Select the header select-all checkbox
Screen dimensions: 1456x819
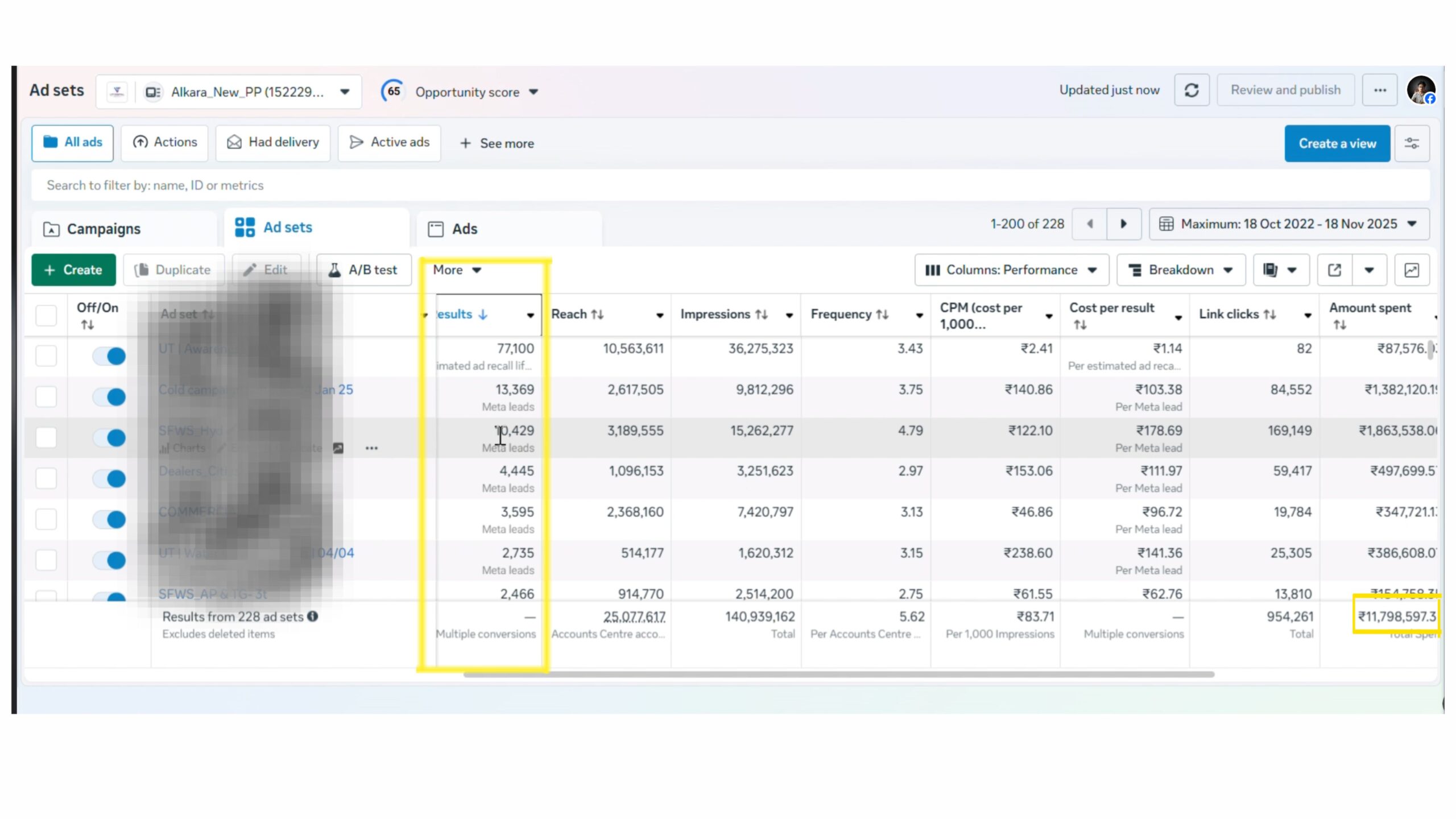click(x=46, y=315)
